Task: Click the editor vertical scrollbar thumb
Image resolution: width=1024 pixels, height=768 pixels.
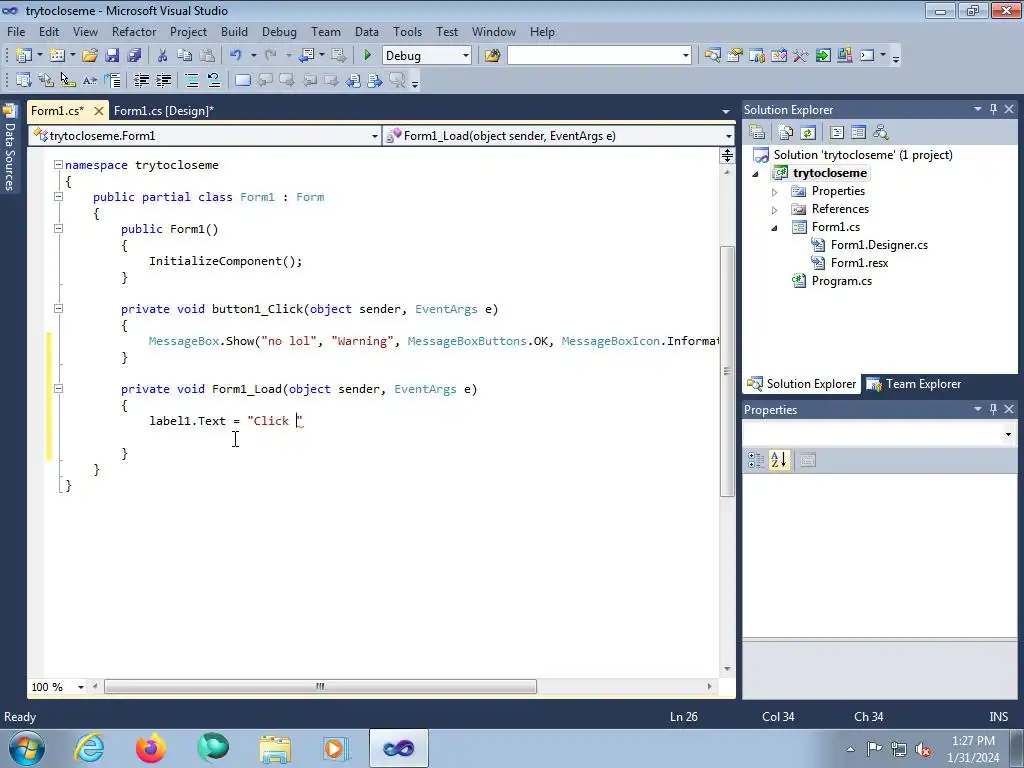Action: coord(727,371)
